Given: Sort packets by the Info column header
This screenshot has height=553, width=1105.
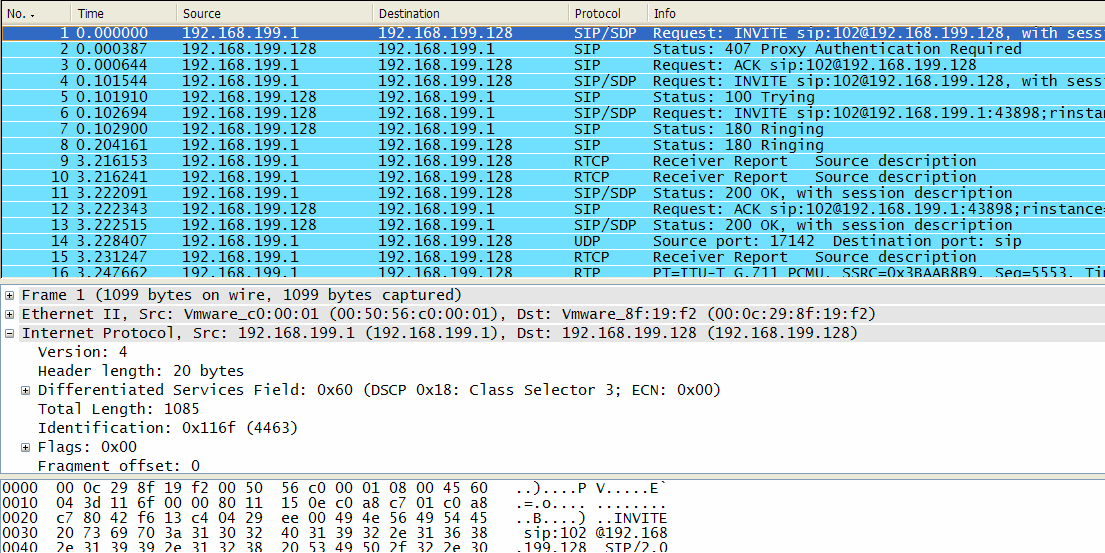Looking at the screenshot, I should (876, 13).
